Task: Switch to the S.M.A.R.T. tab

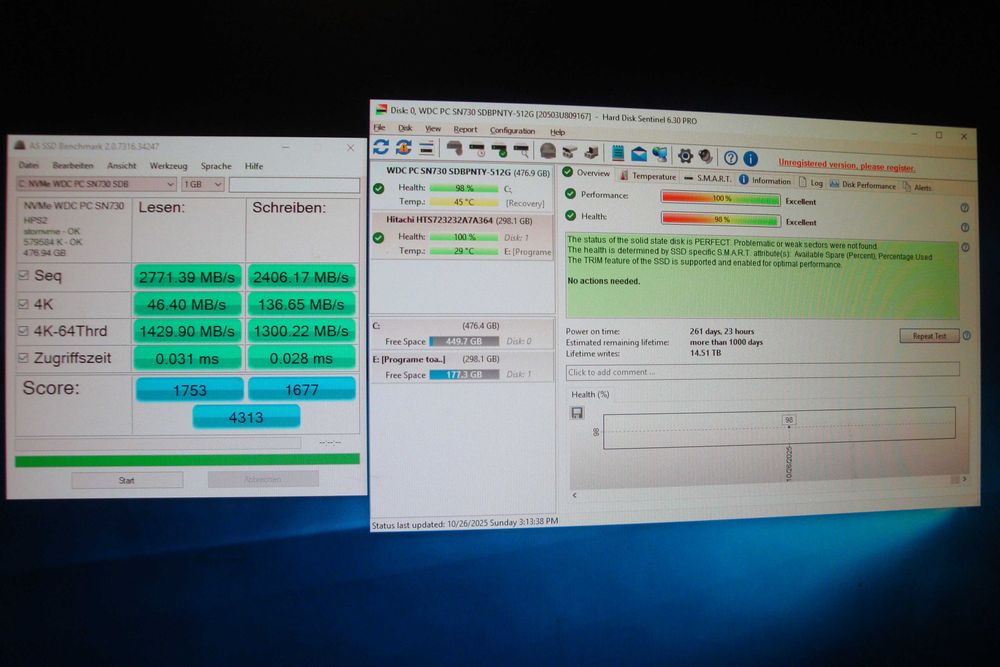Action: pyautogui.click(x=708, y=179)
